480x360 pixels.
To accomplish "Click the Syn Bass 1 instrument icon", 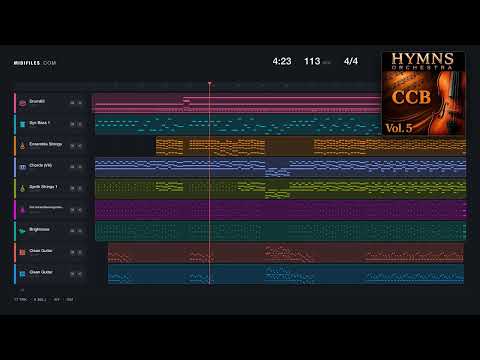I will [x=23, y=124].
